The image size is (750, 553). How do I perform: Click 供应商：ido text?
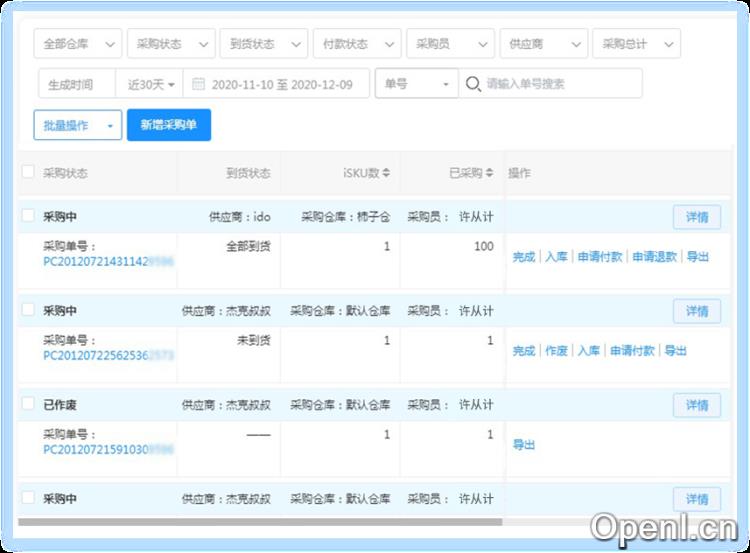(240, 217)
